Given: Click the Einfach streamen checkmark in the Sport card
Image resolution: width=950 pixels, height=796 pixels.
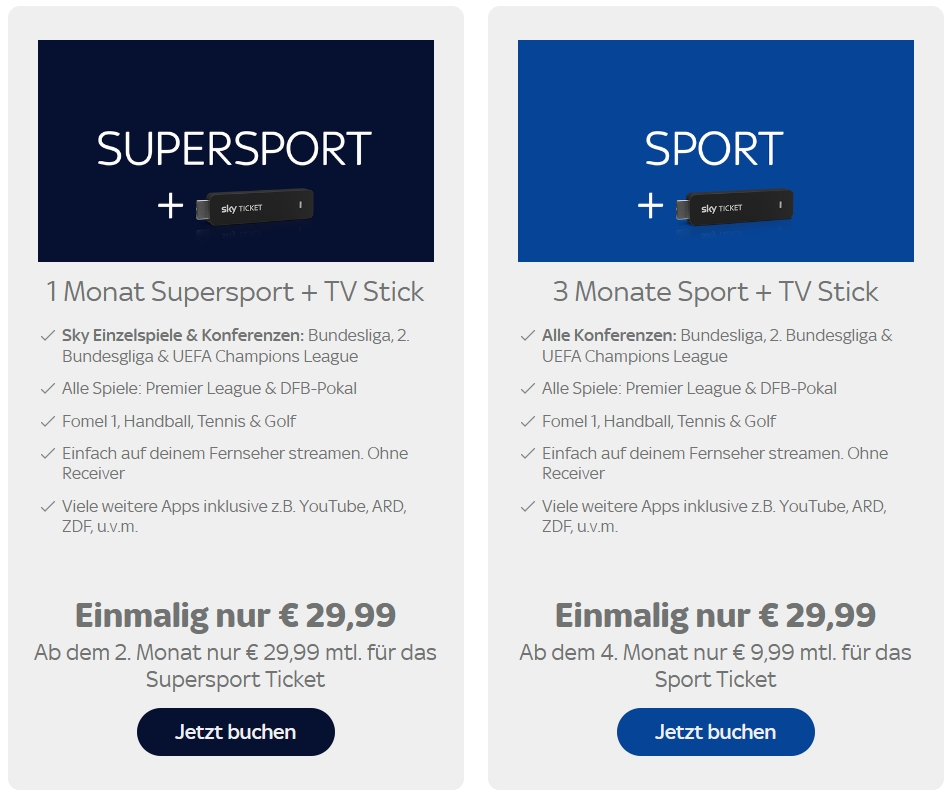Looking at the screenshot, I should [527, 453].
